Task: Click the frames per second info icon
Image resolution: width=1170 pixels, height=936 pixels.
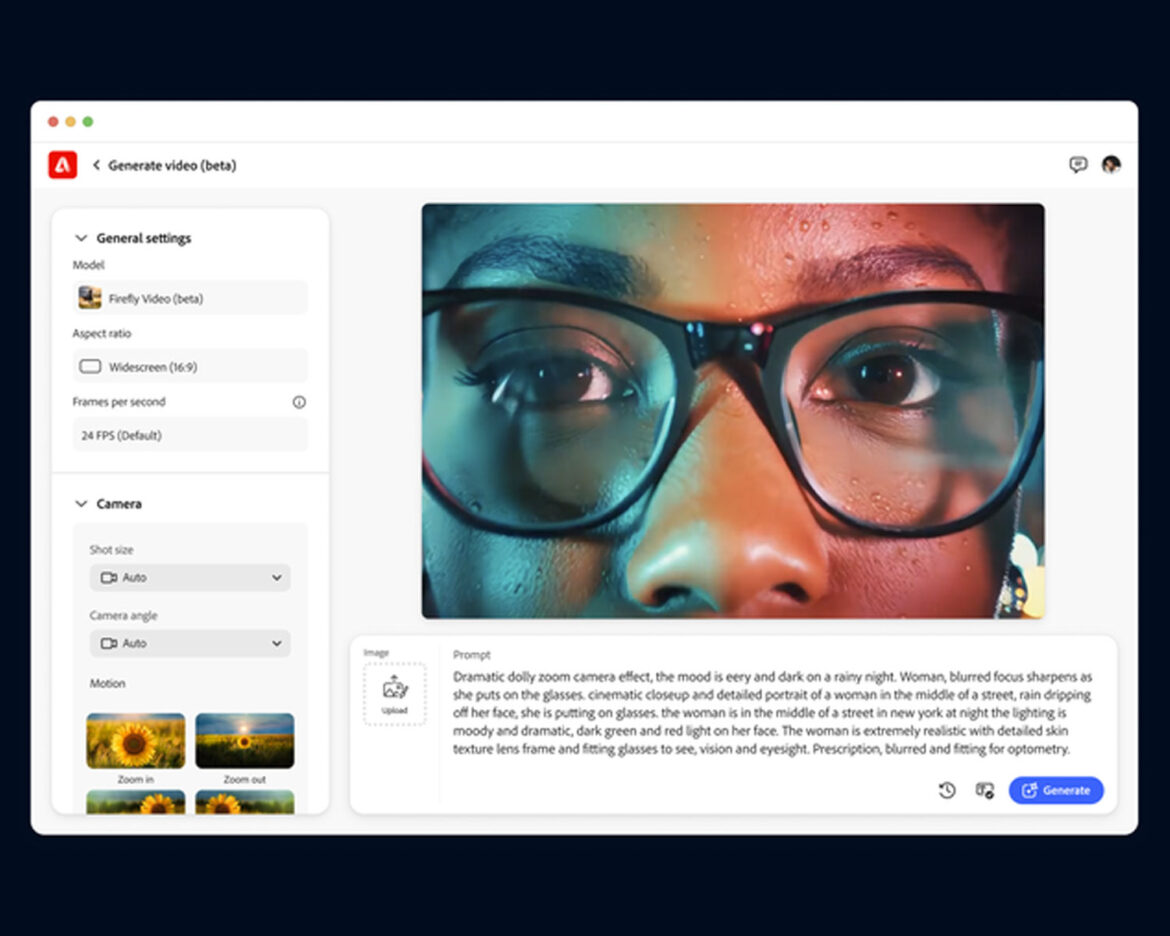Action: pyautogui.click(x=299, y=402)
